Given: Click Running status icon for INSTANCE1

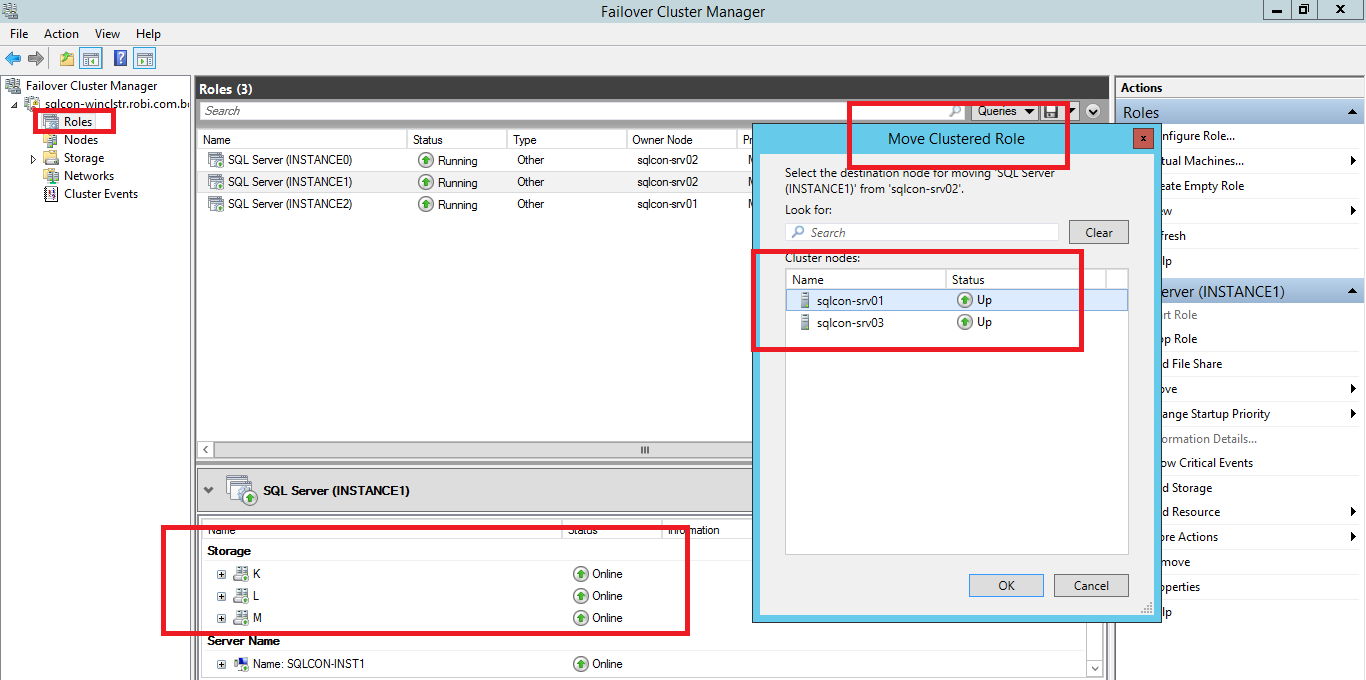Looking at the screenshot, I should [426, 182].
